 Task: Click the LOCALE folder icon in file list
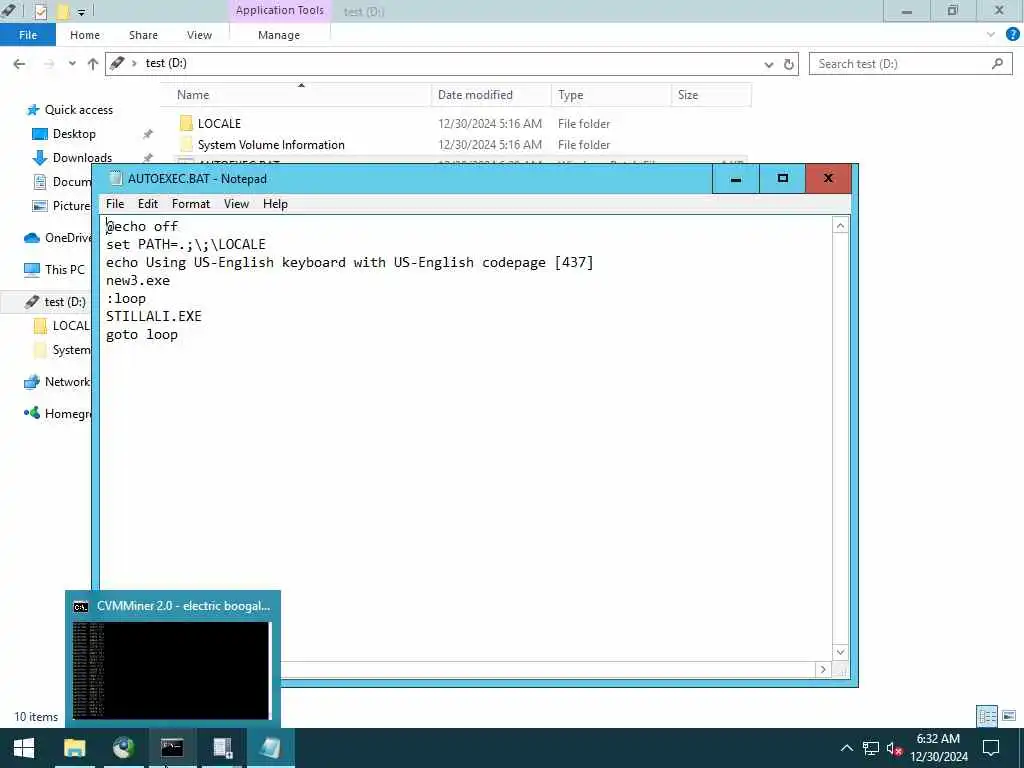[186, 123]
